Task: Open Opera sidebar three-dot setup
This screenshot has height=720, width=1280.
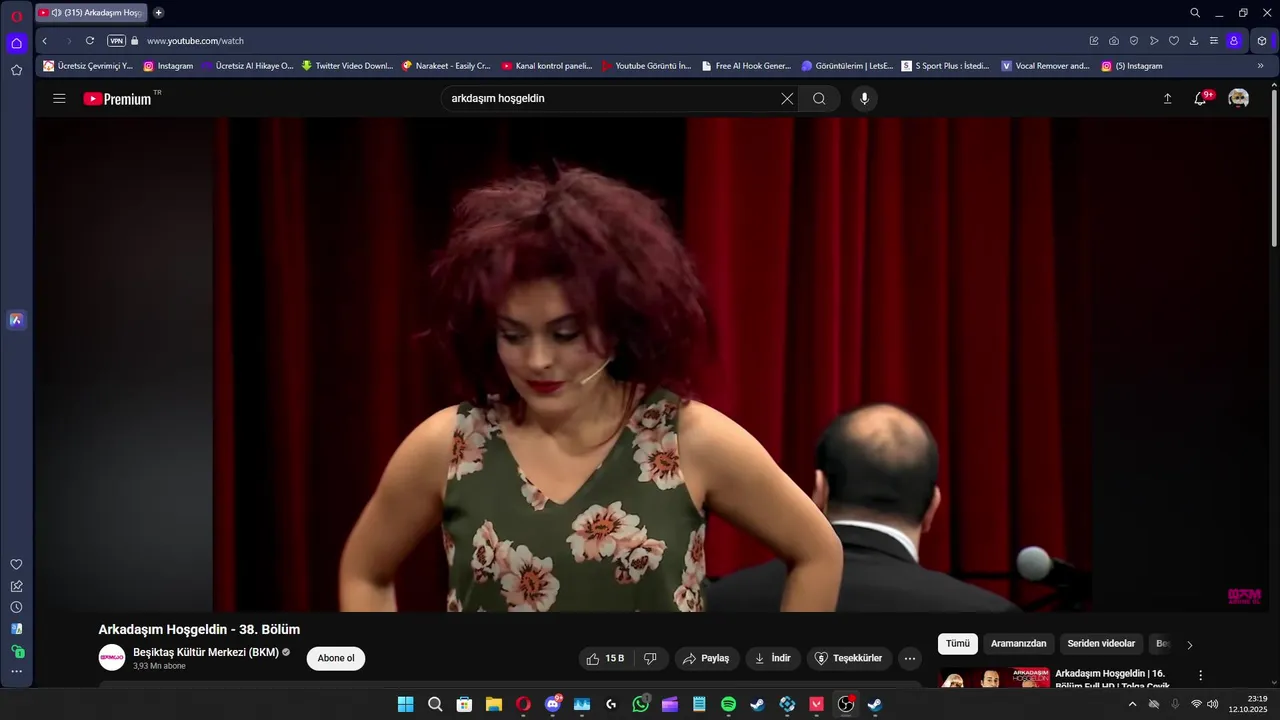Action: pyautogui.click(x=16, y=671)
